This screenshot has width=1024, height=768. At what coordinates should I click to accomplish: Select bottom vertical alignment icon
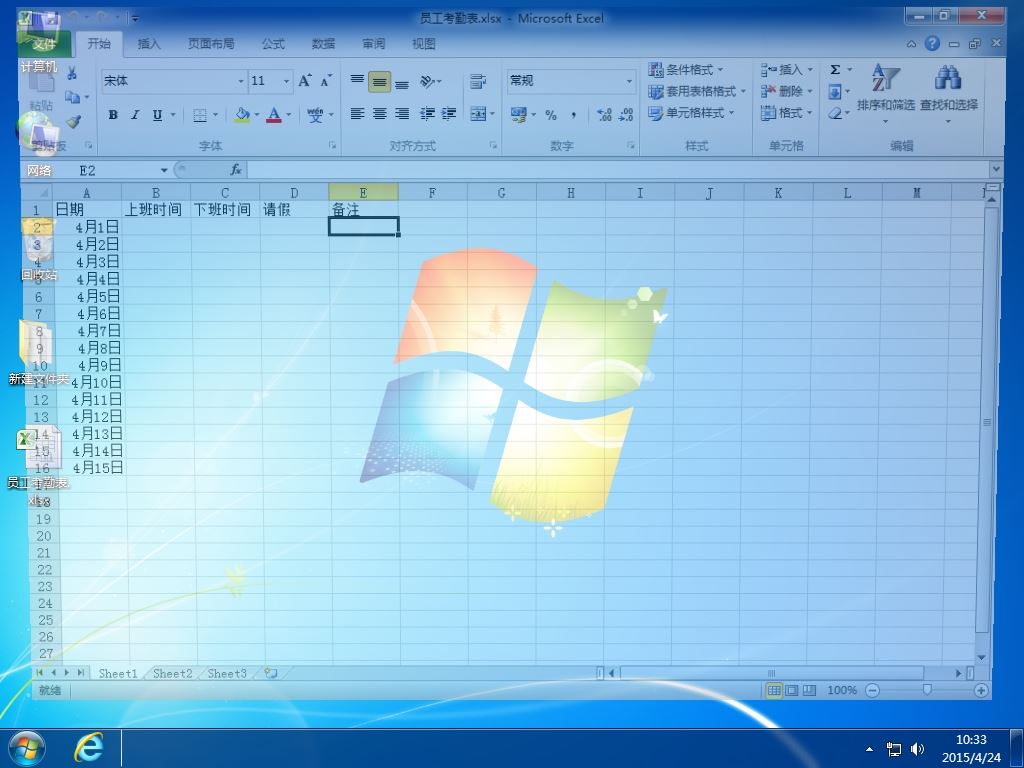[x=402, y=84]
